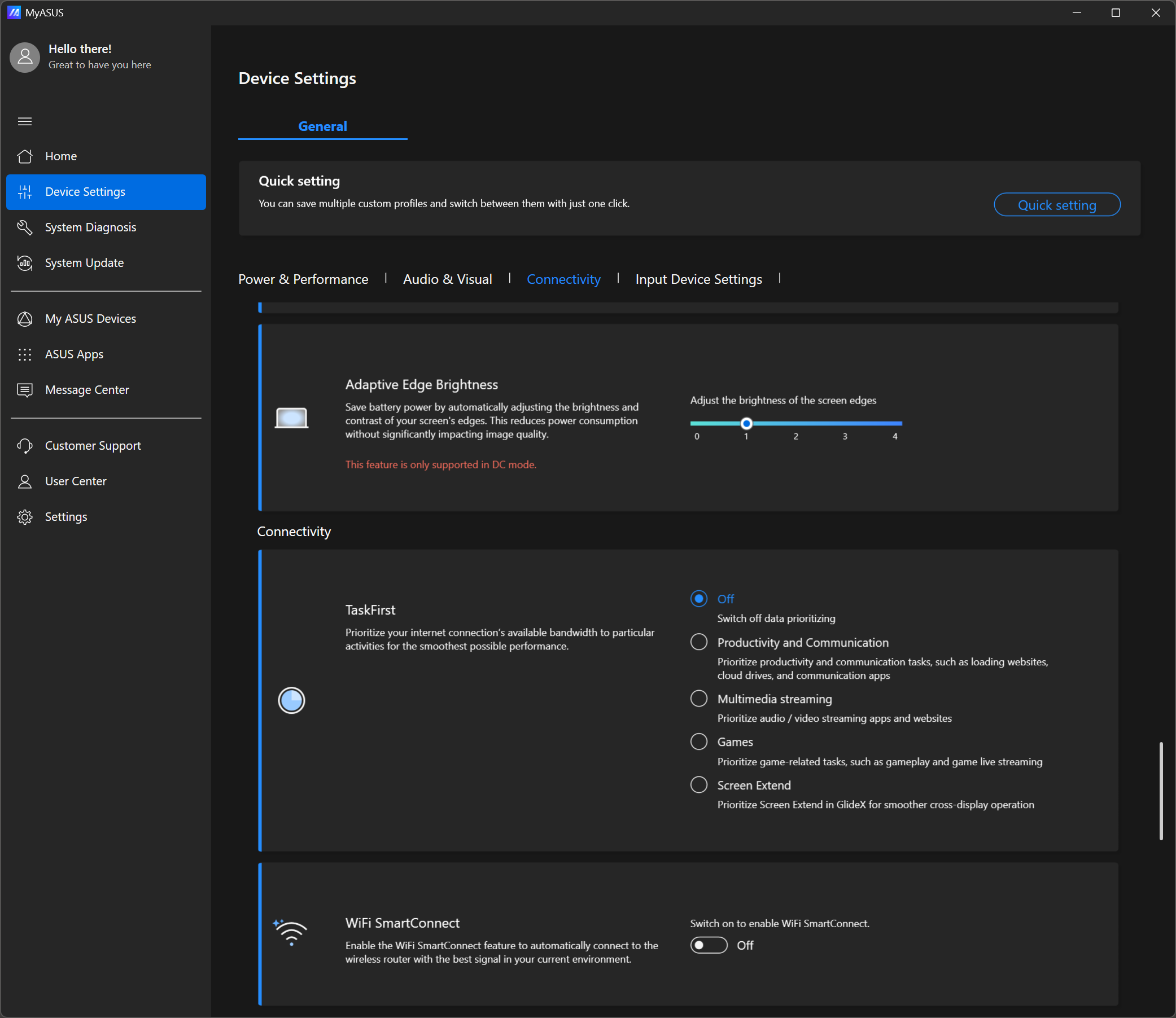Select the Screen Extend radio button
The height and width of the screenshot is (1018, 1176).
pyautogui.click(x=698, y=784)
